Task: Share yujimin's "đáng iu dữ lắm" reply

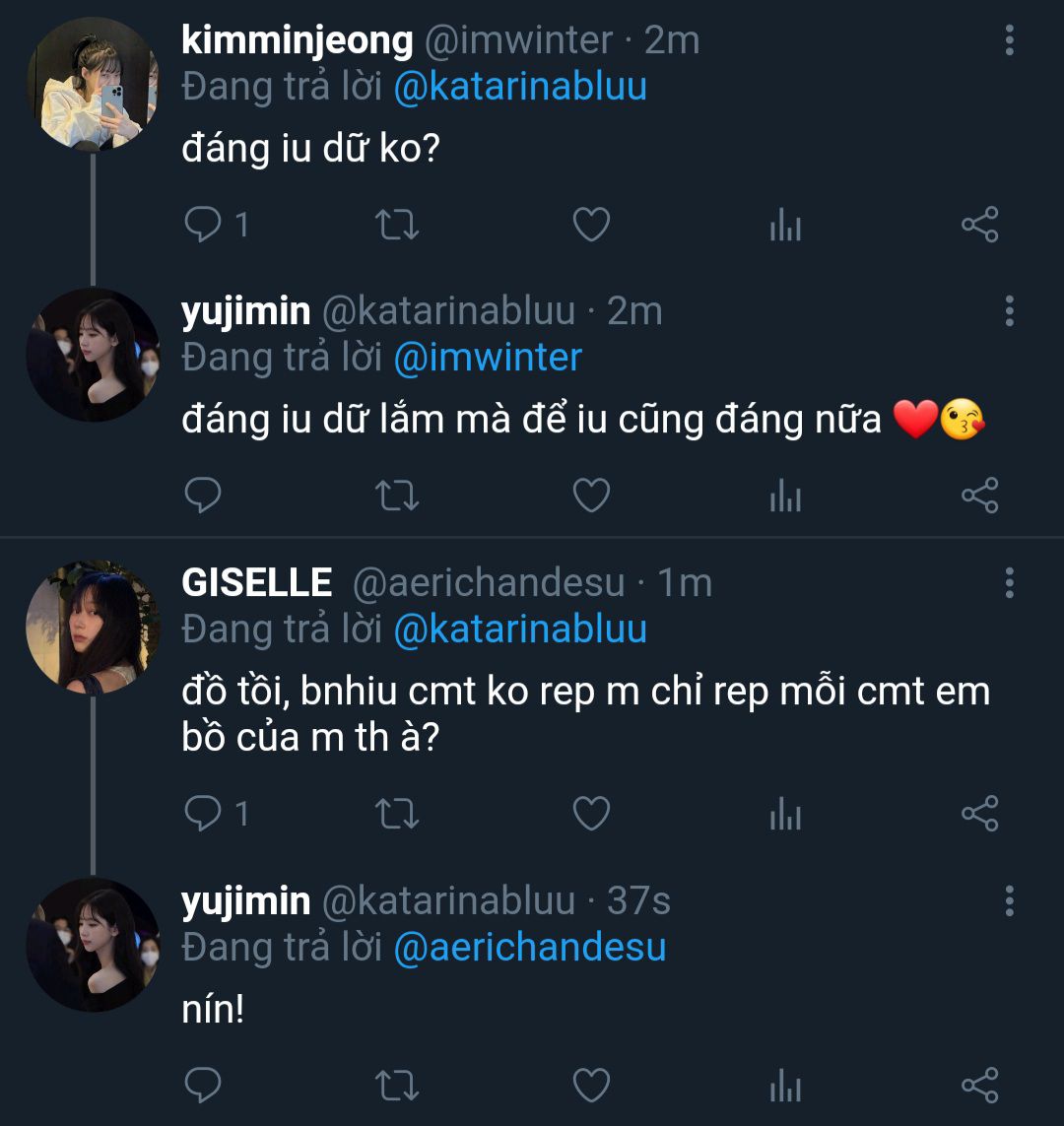Action: coord(979,495)
